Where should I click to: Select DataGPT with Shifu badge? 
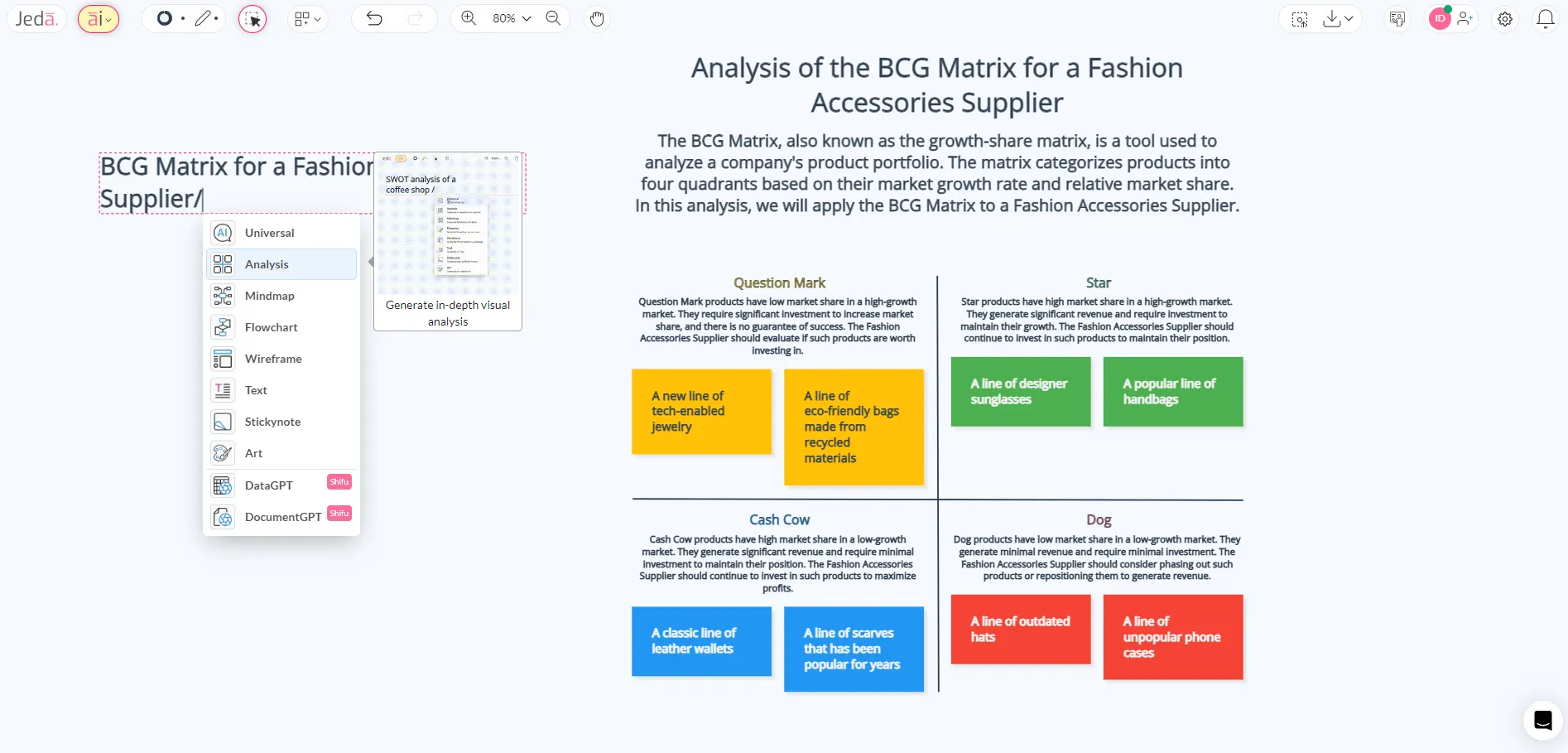tap(267, 485)
